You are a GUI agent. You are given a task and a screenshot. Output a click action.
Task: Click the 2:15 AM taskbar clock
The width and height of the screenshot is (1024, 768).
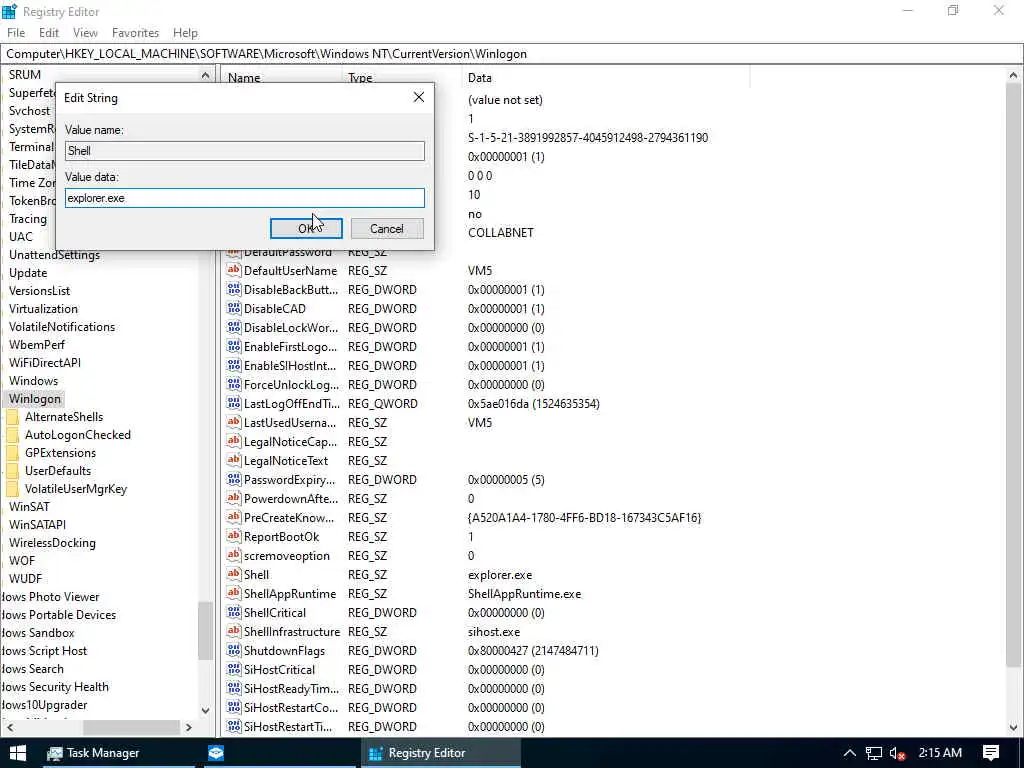tap(940, 753)
